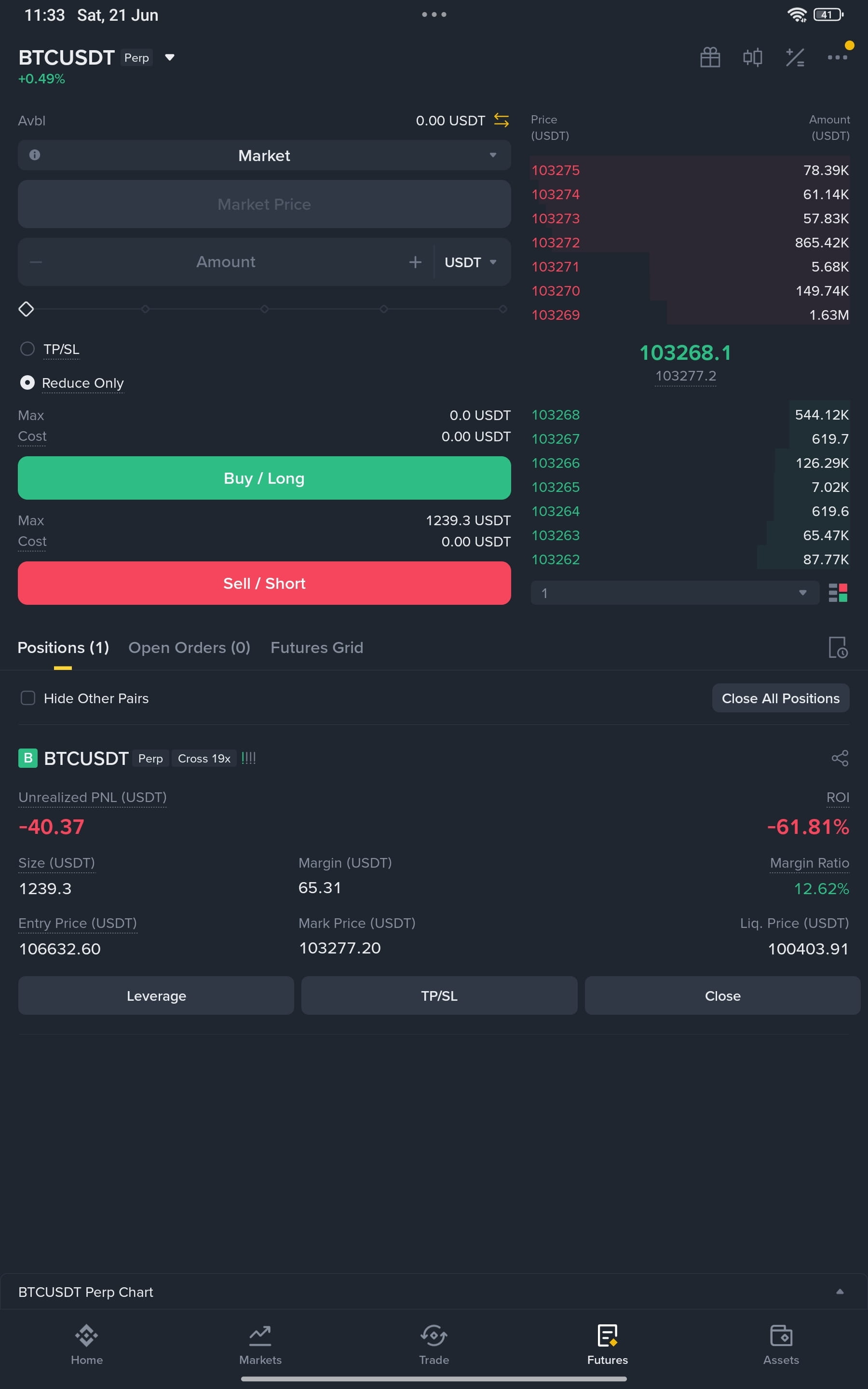Enable the TP/SL option

click(27, 349)
